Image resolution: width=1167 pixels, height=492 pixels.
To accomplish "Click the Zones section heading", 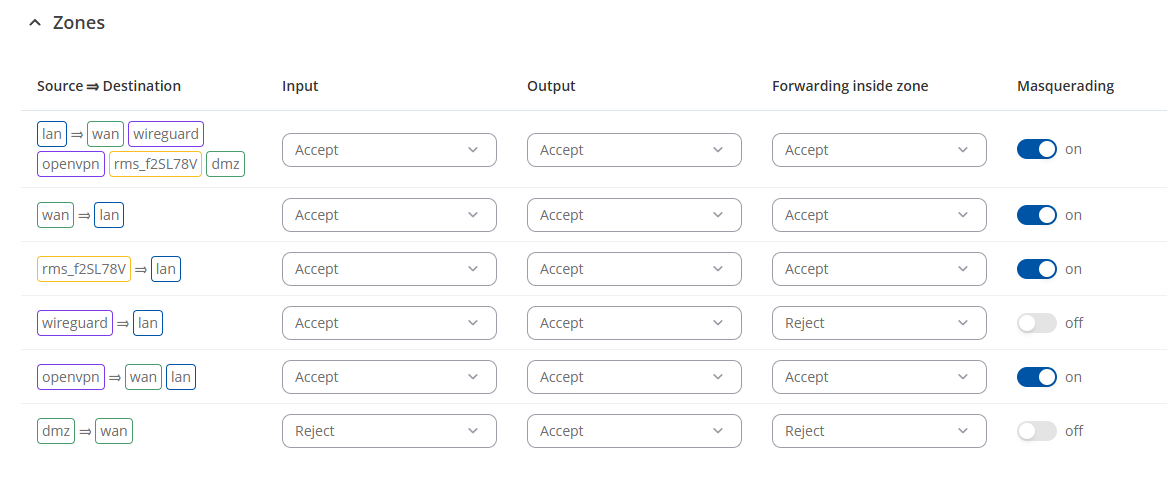I will (78, 22).
